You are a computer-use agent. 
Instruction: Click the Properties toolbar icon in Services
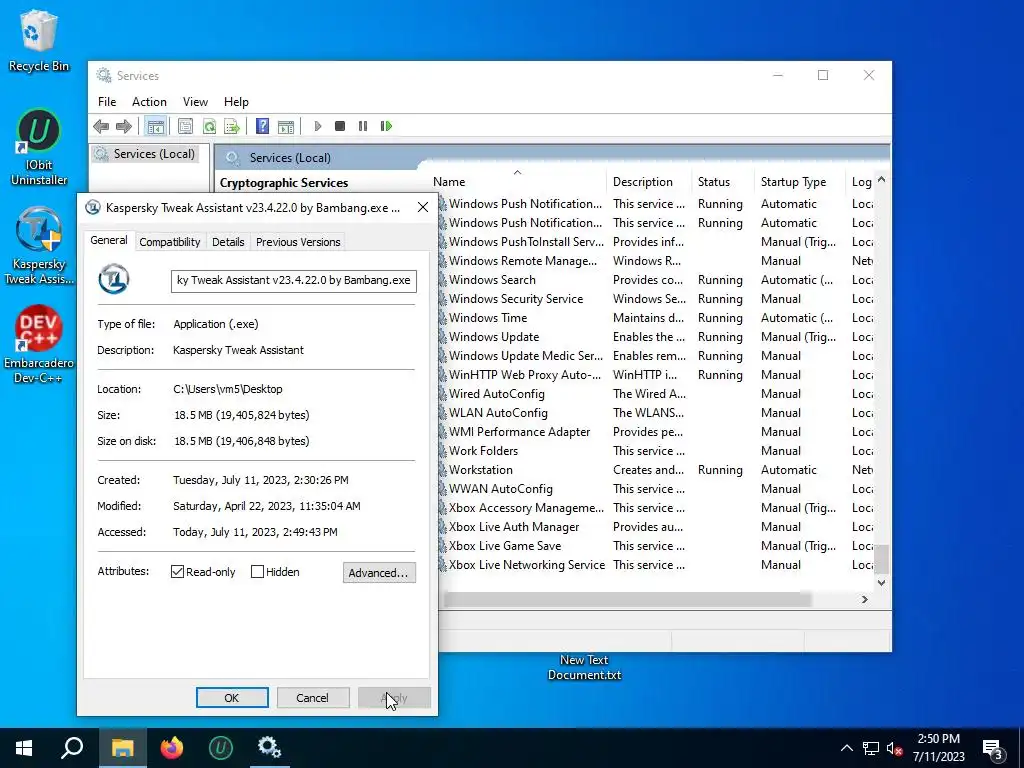tap(185, 126)
